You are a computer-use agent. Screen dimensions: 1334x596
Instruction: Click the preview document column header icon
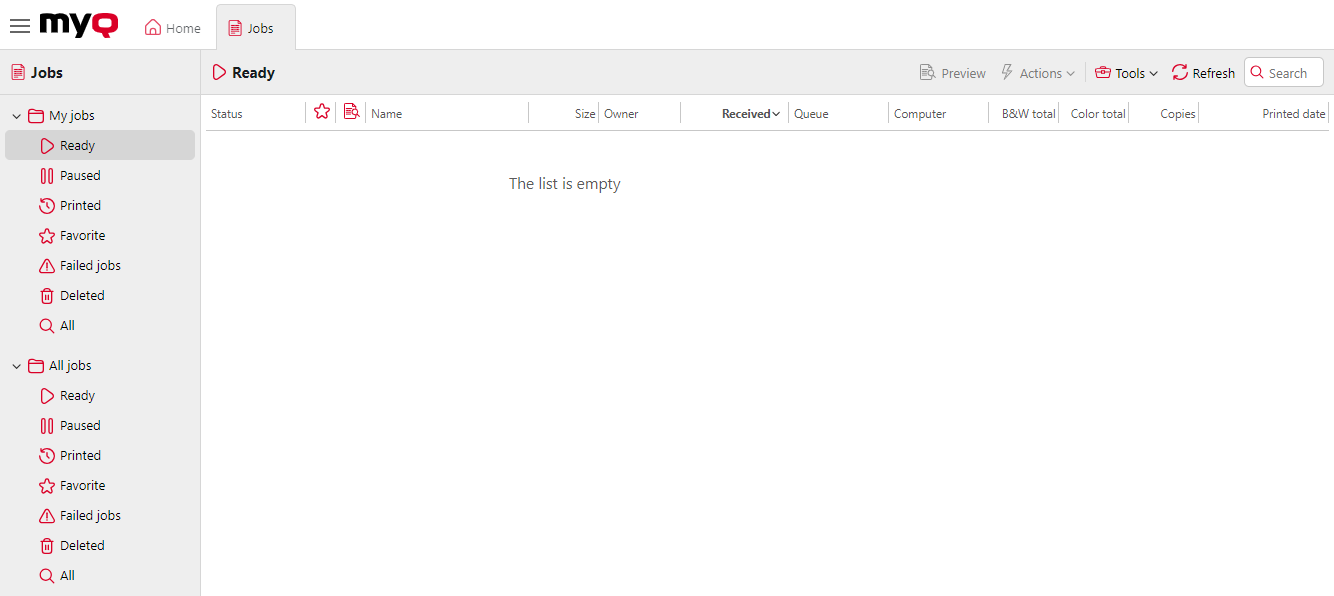pos(350,112)
